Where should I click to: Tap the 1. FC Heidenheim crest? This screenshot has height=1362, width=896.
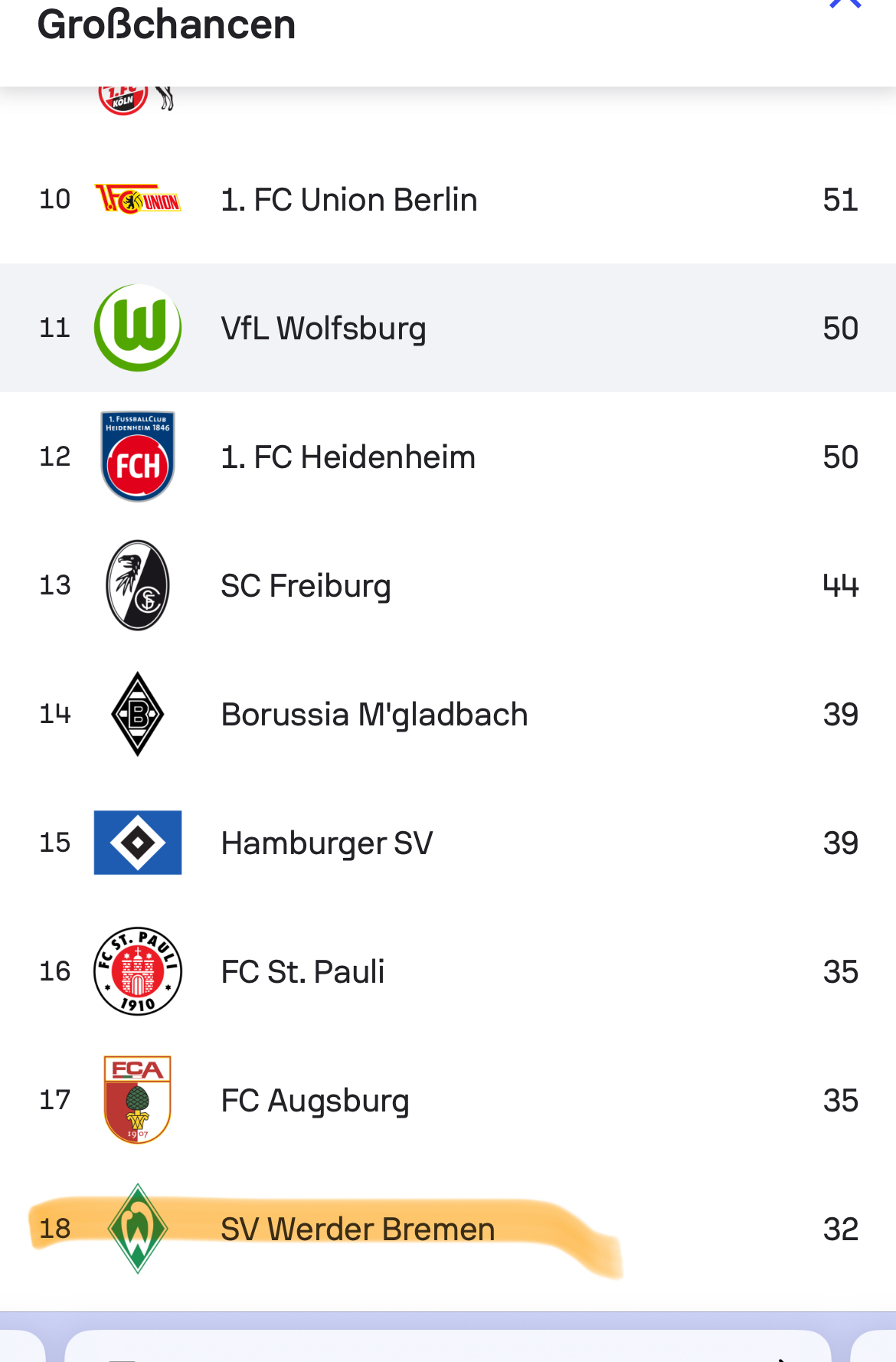point(138,457)
